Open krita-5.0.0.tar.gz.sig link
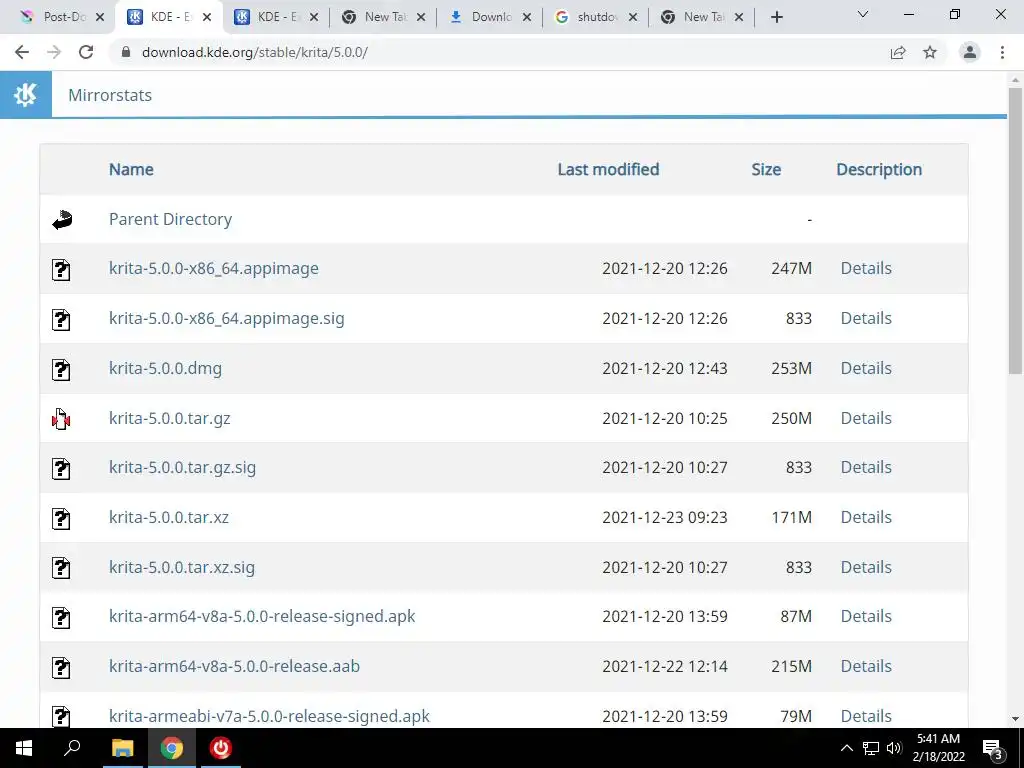1024x768 pixels. [182, 468]
